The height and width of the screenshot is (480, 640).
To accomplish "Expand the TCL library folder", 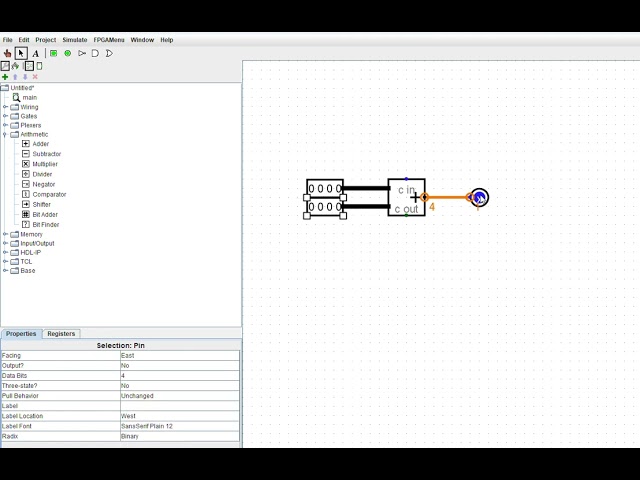I will point(5,262).
